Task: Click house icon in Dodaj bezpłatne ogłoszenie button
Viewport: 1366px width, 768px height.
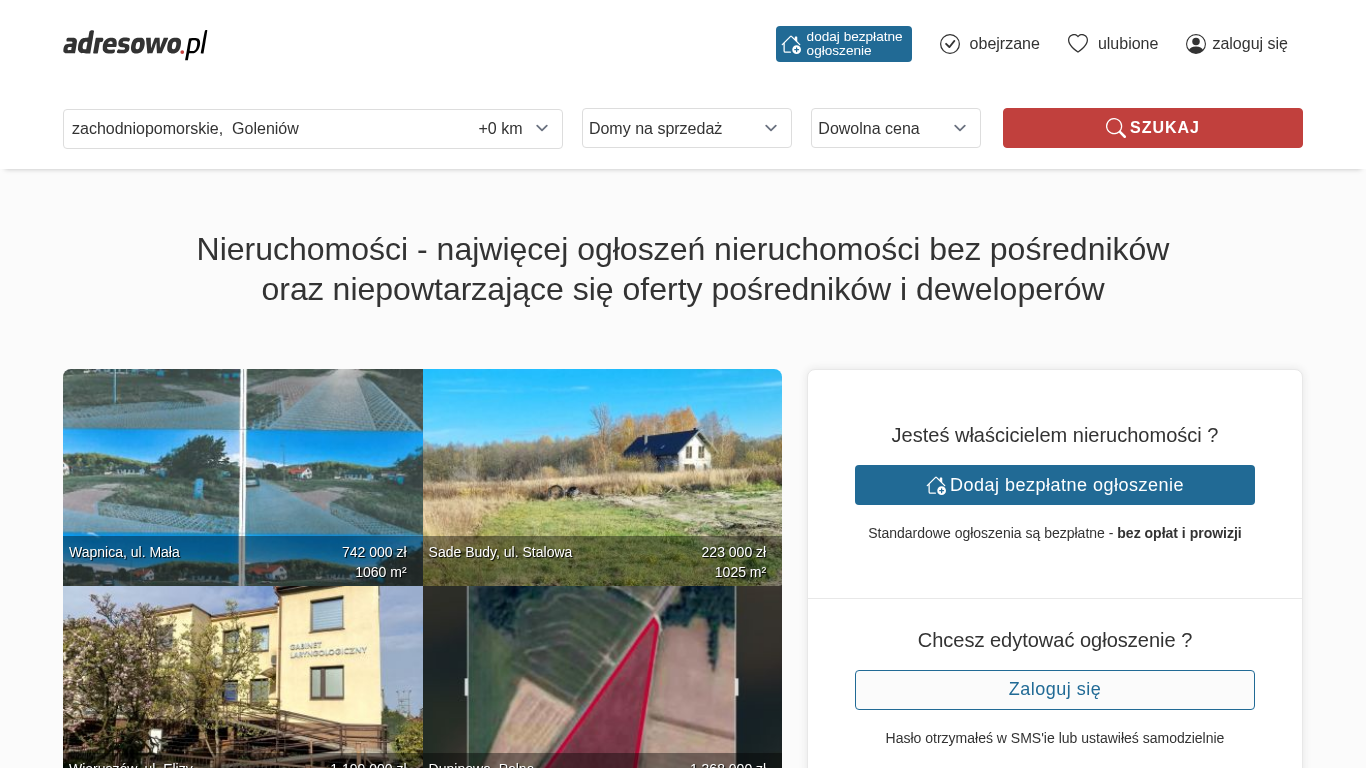Action: pyautogui.click(x=936, y=485)
